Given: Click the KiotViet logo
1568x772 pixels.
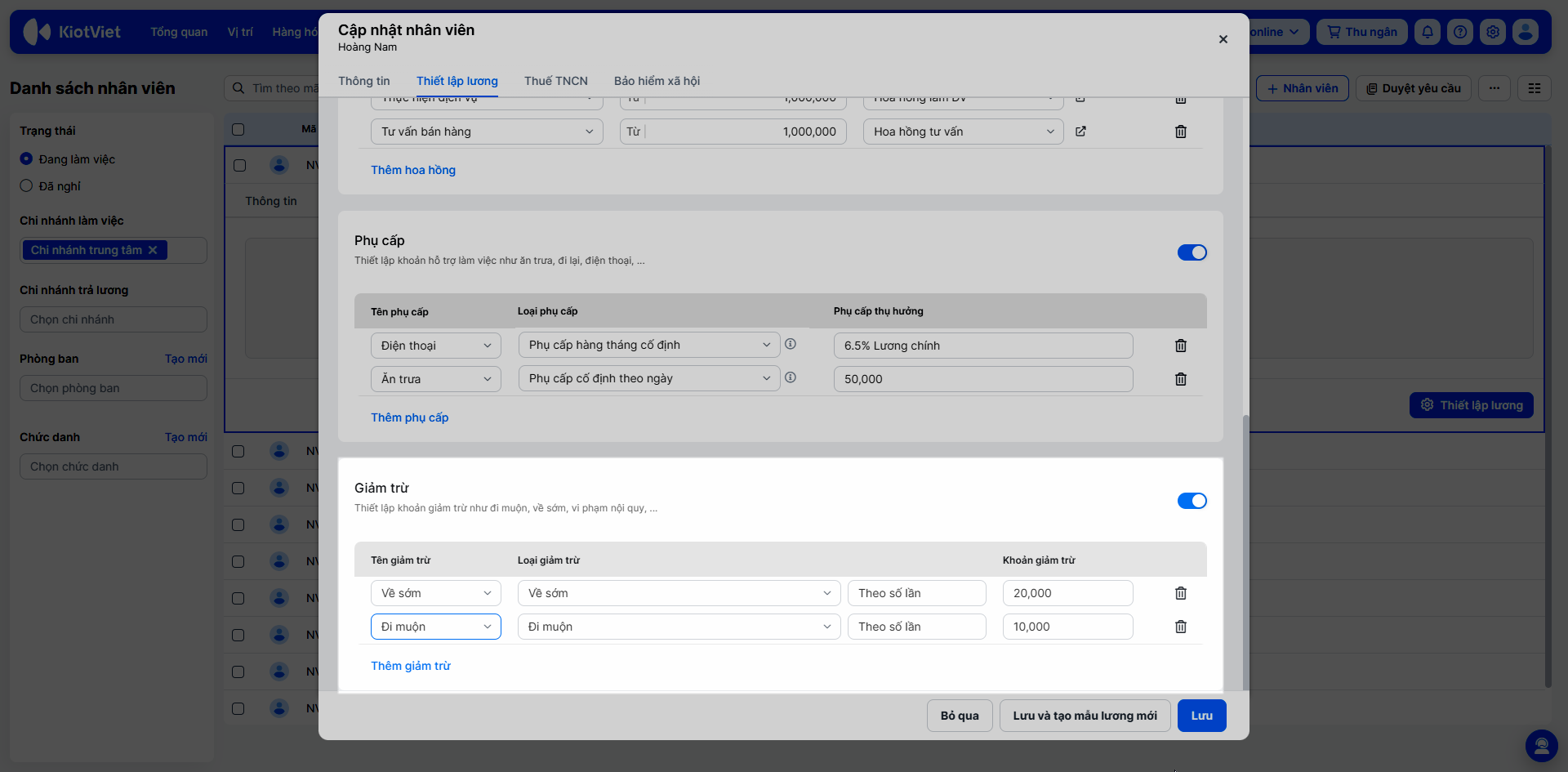Looking at the screenshot, I should pos(72,32).
